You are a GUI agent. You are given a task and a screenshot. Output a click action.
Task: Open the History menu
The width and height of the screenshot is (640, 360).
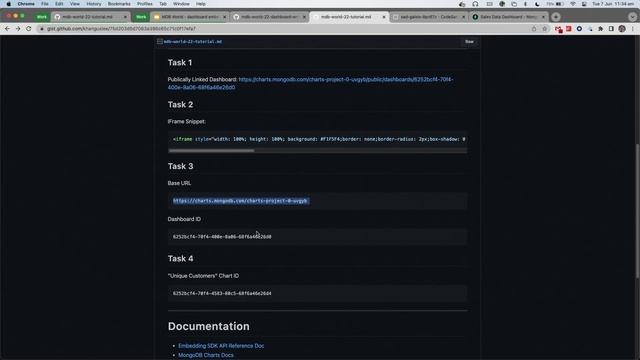pos(93,4)
